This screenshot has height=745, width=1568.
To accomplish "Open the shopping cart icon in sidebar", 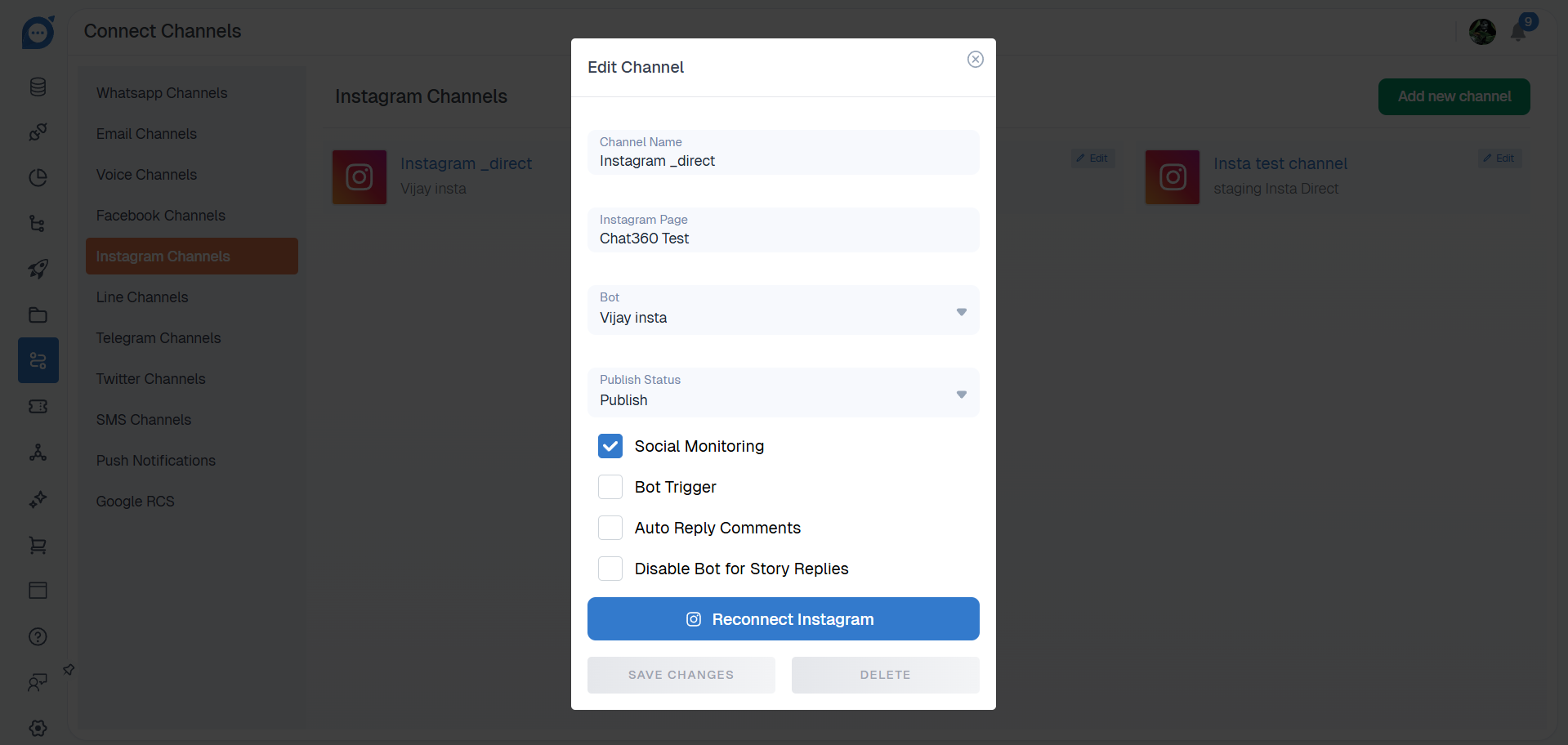I will (38, 545).
